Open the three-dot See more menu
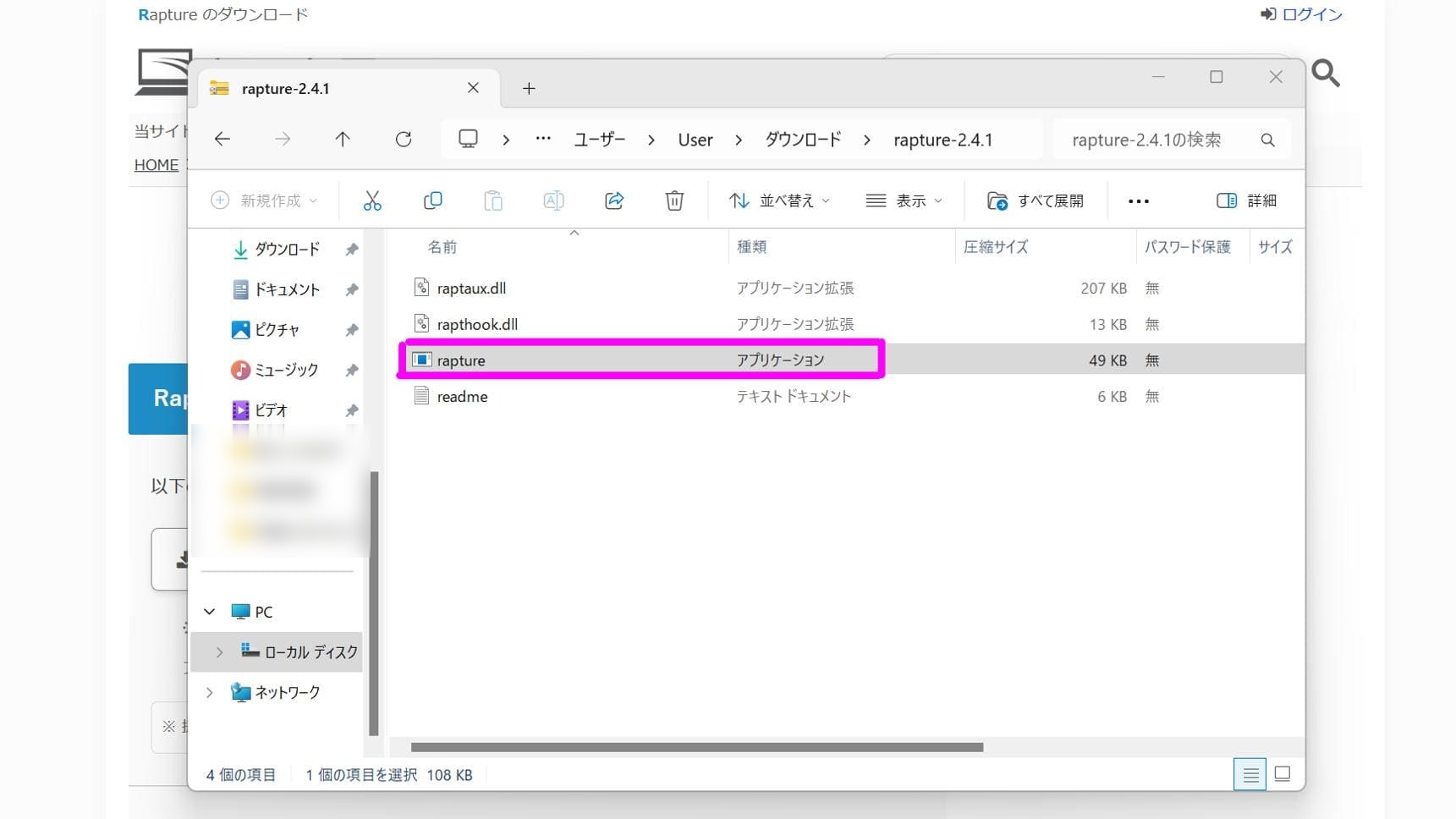Screen dimensions: 1456x819 (1138, 201)
